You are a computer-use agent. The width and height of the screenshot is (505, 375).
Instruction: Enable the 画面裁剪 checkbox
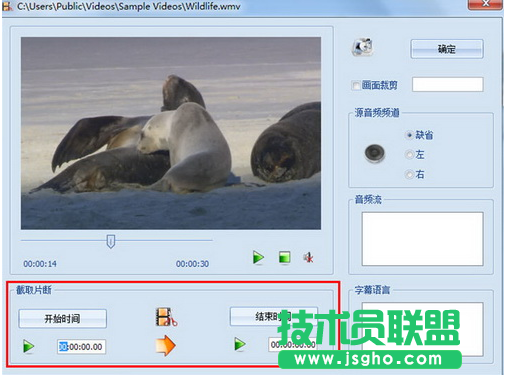[356, 85]
